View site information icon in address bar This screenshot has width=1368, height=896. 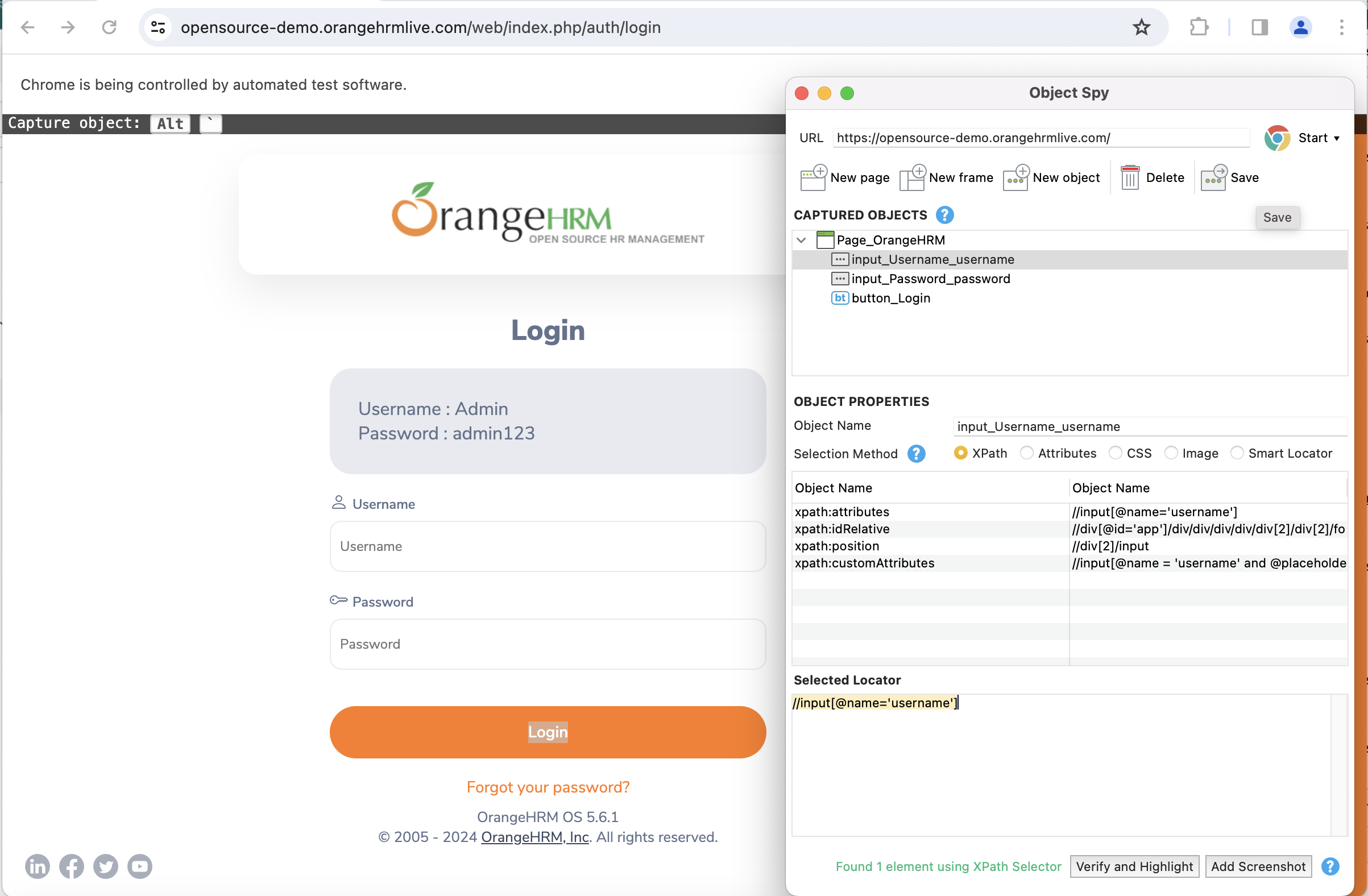tap(158, 27)
